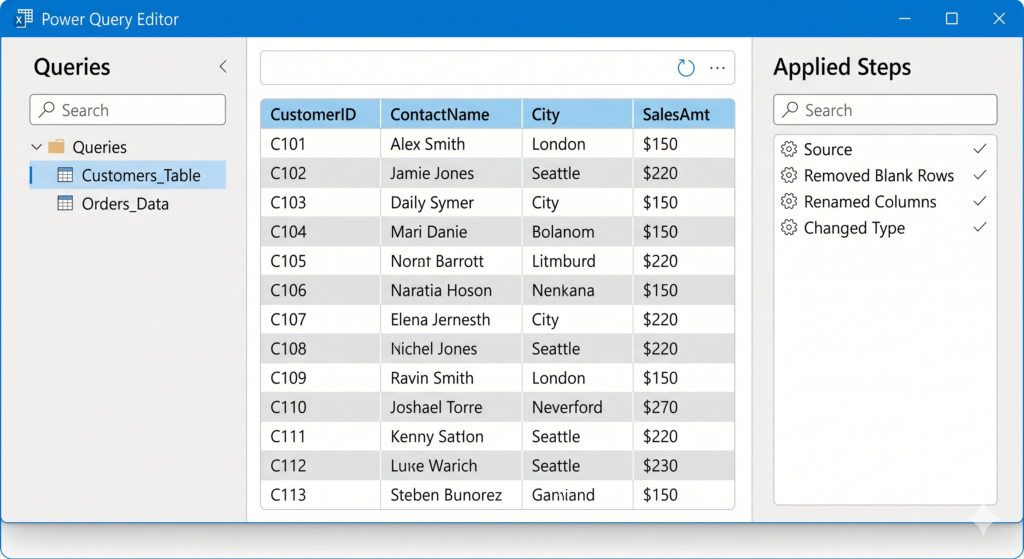
Task: Click the Daily Symer cell
Action: click(451, 202)
